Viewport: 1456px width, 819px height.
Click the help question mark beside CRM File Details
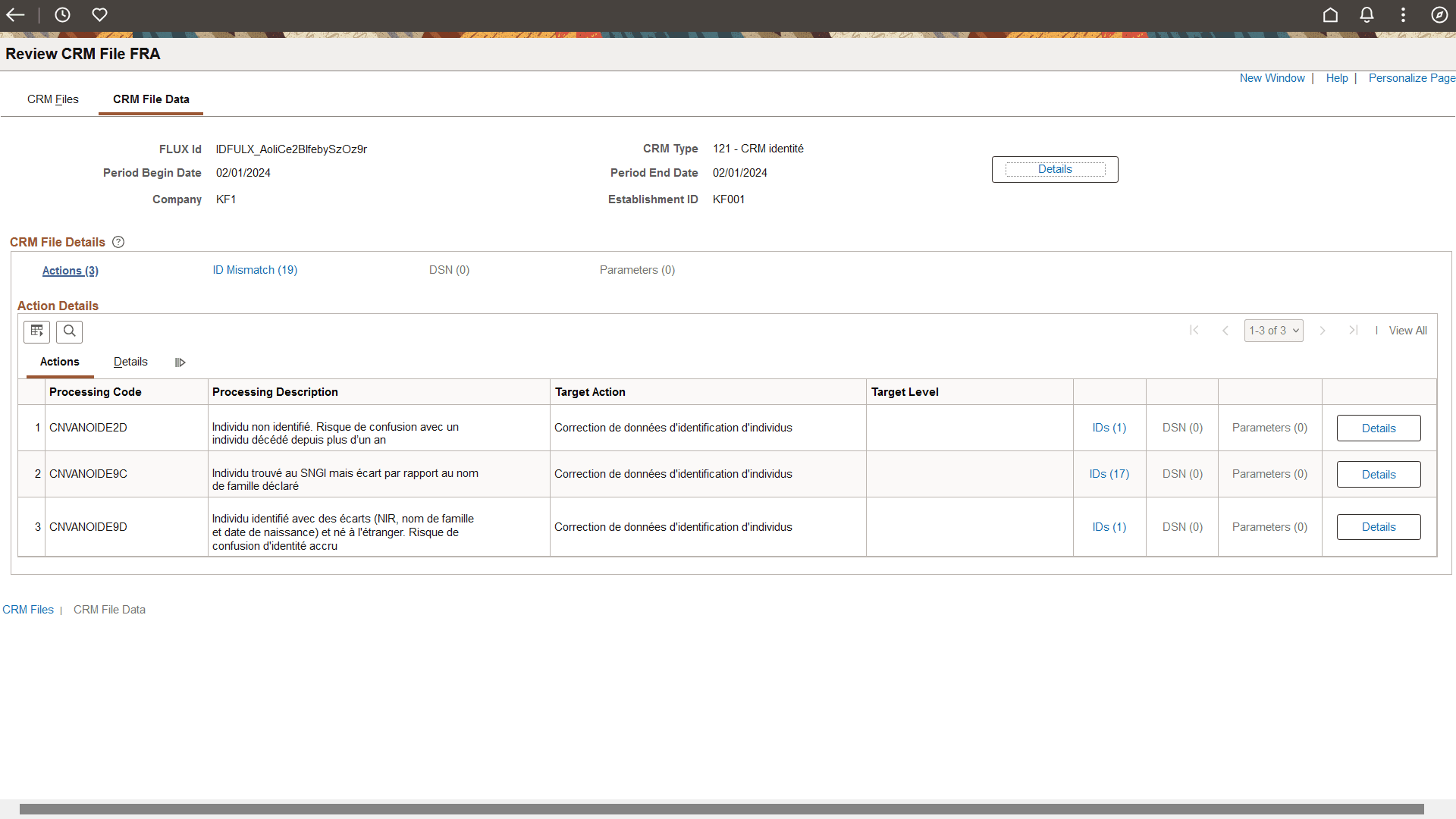(118, 242)
